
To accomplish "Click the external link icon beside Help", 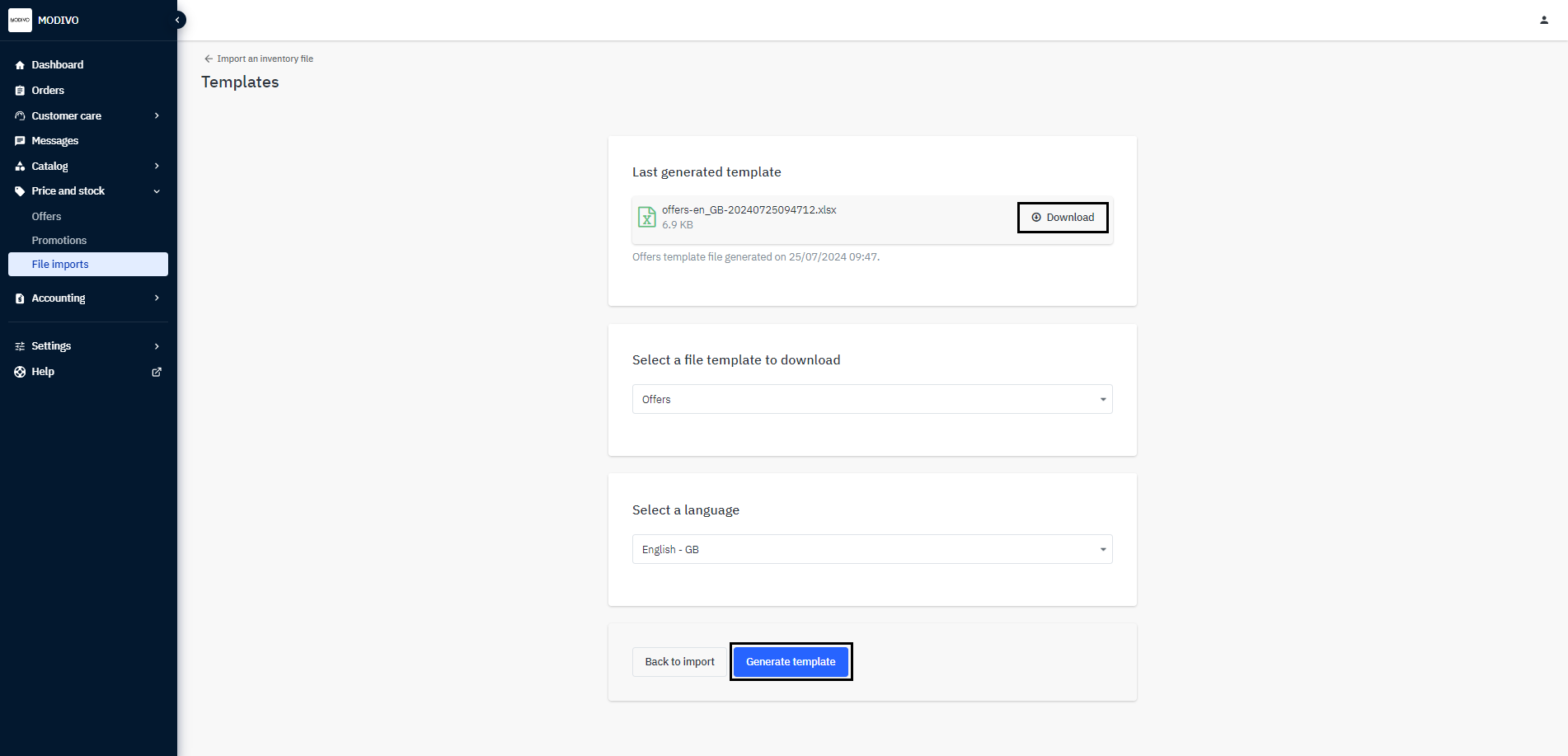I will pyautogui.click(x=157, y=372).
